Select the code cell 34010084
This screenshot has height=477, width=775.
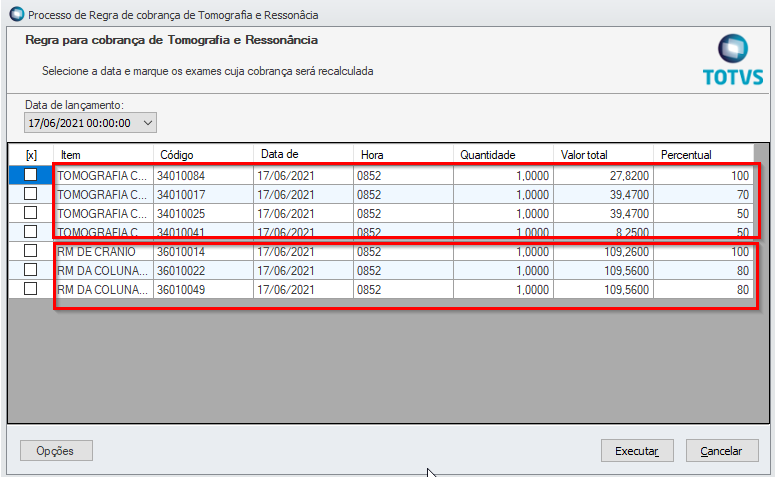tap(203, 175)
